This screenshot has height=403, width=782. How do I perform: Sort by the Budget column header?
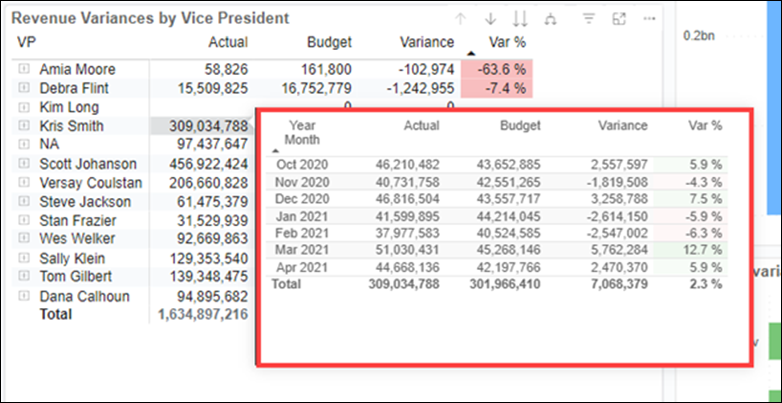pos(329,43)
